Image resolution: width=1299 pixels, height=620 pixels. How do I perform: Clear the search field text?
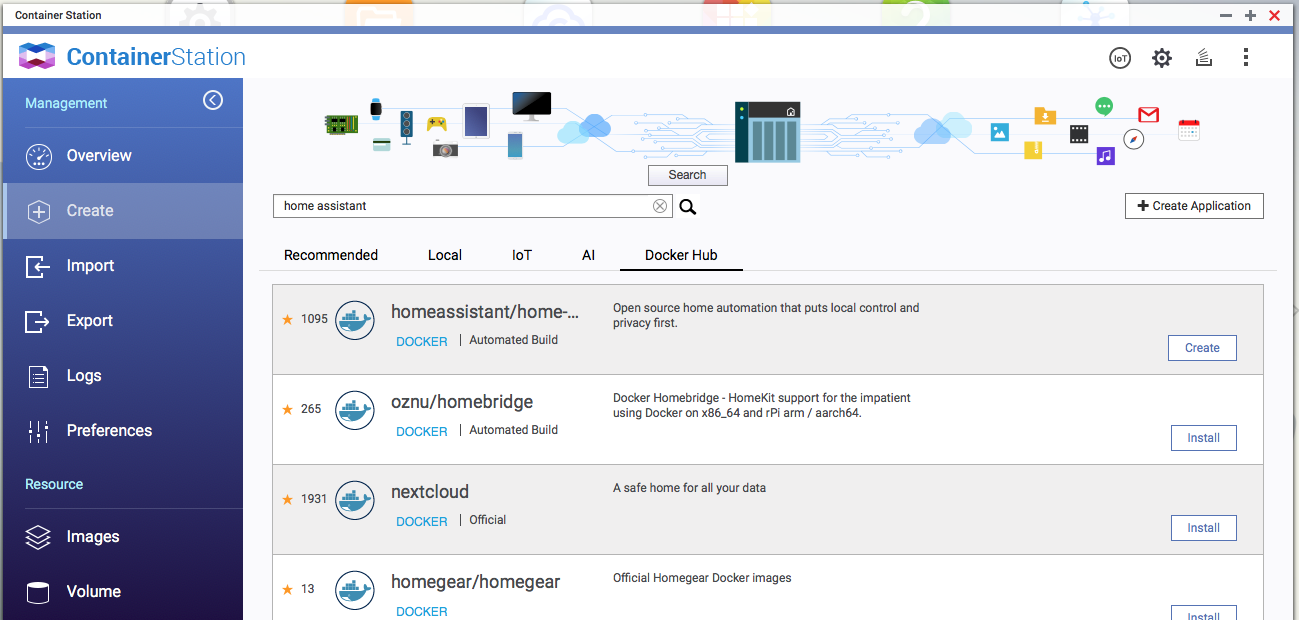point(660,206)
